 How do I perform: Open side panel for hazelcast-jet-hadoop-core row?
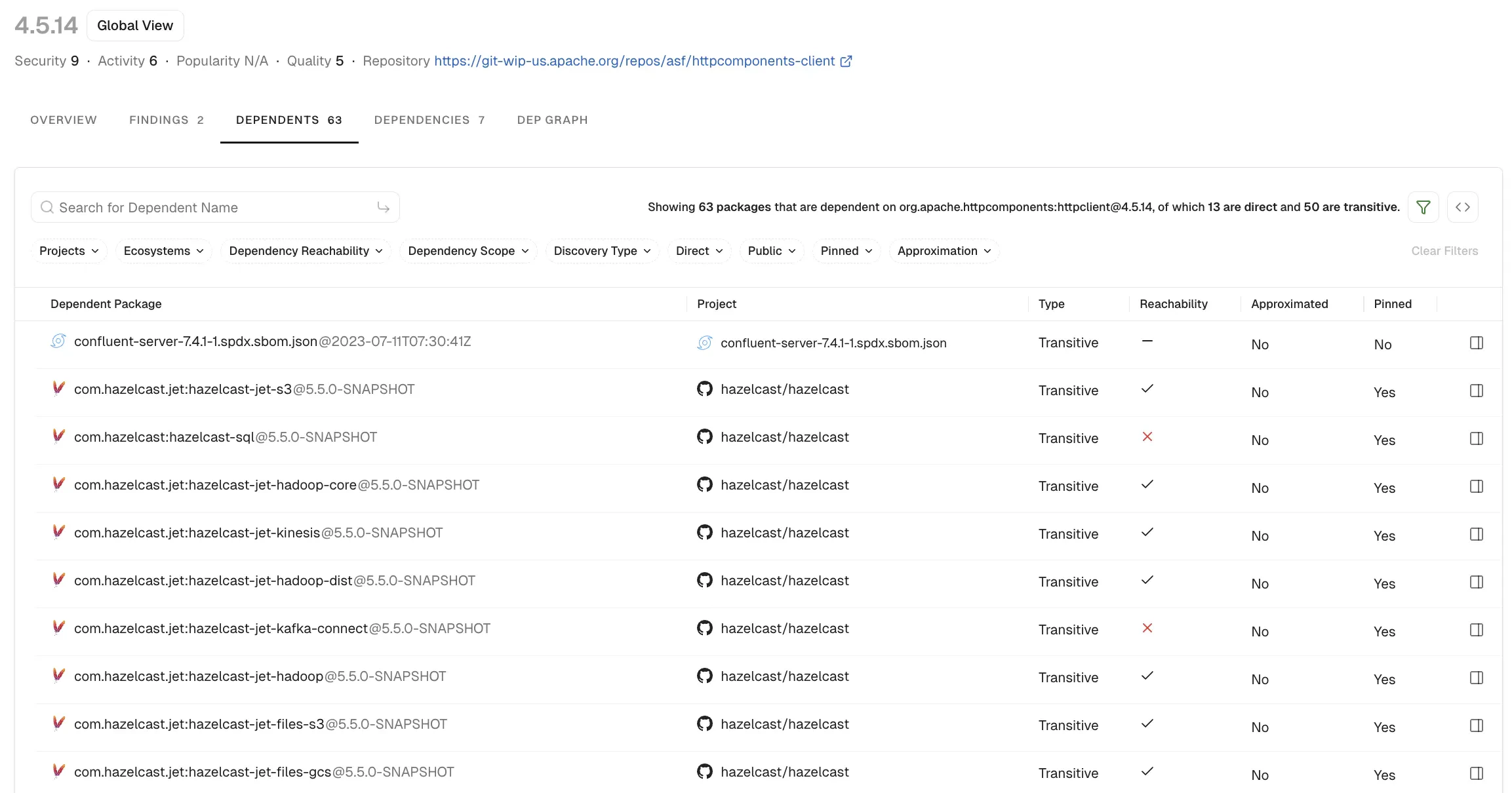[x=1476, y=486]
